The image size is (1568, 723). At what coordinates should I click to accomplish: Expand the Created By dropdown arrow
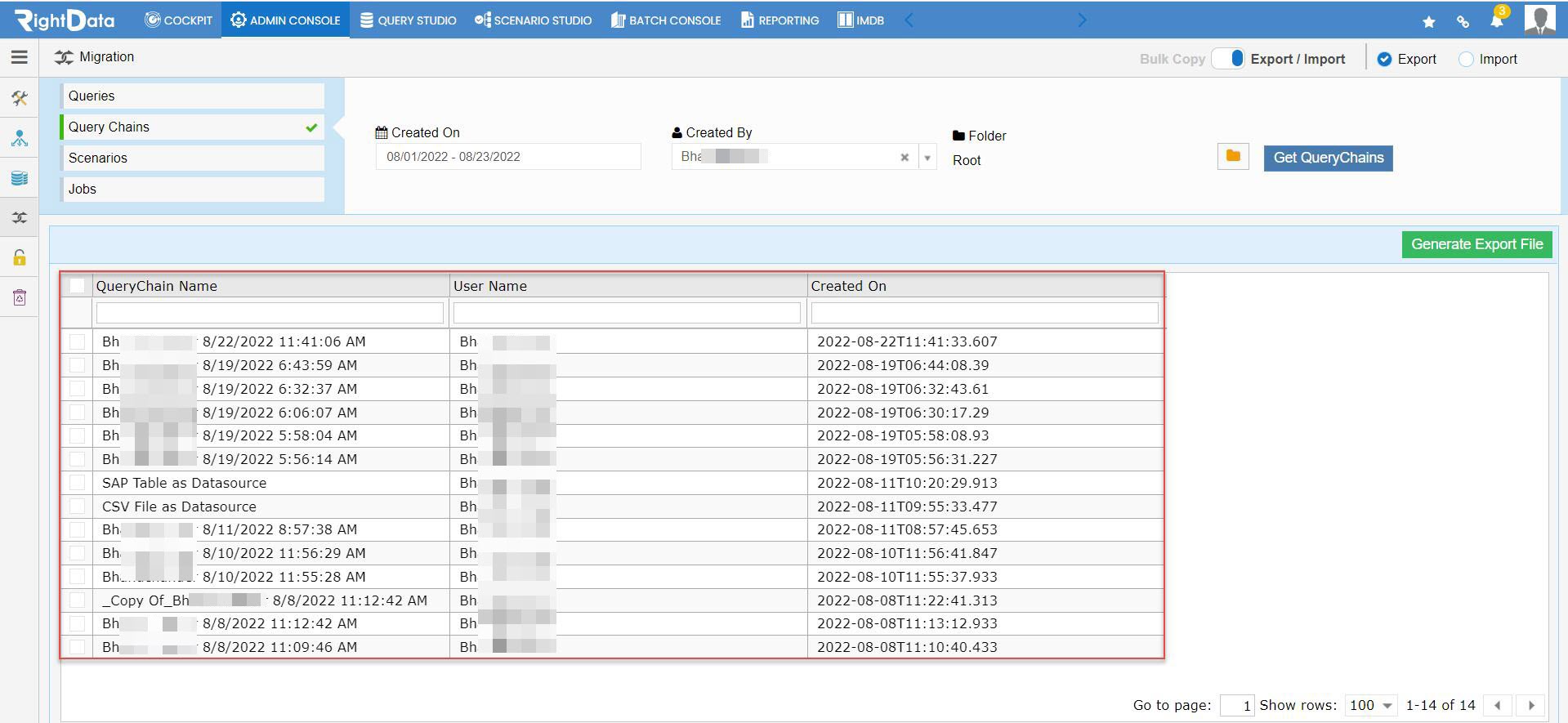click(x=927, y=157)
